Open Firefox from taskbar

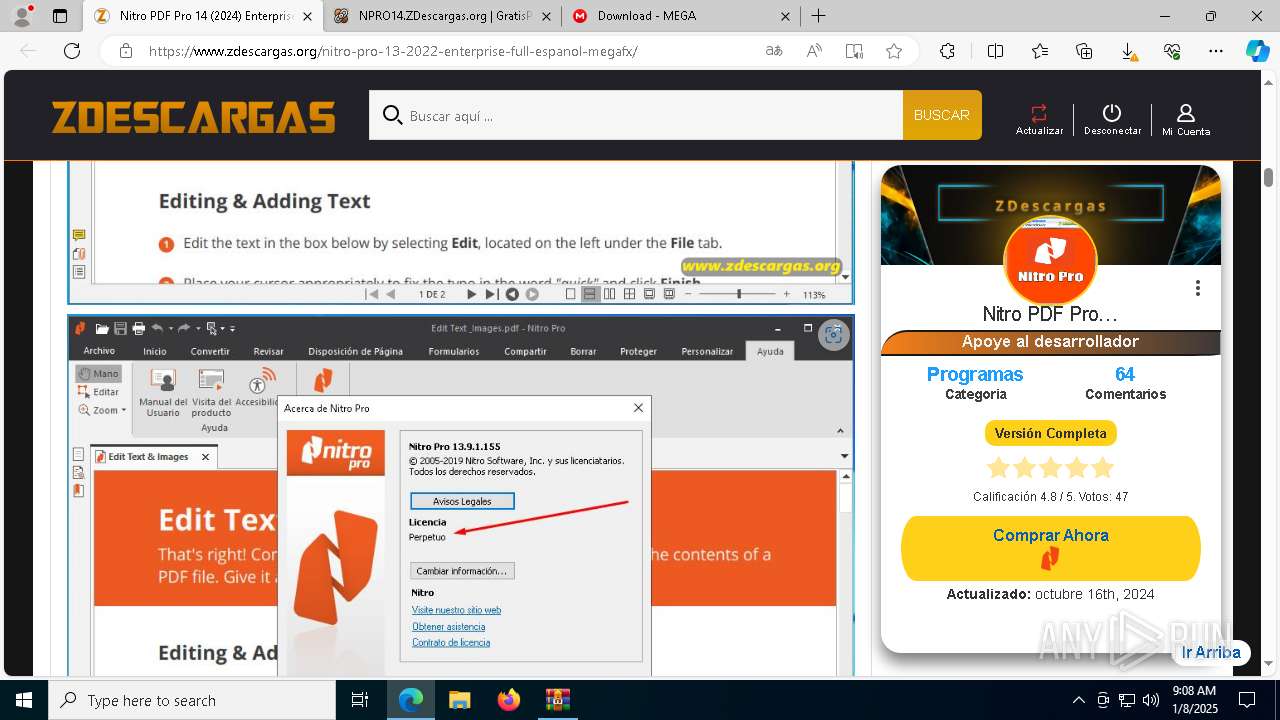(508, 700)
